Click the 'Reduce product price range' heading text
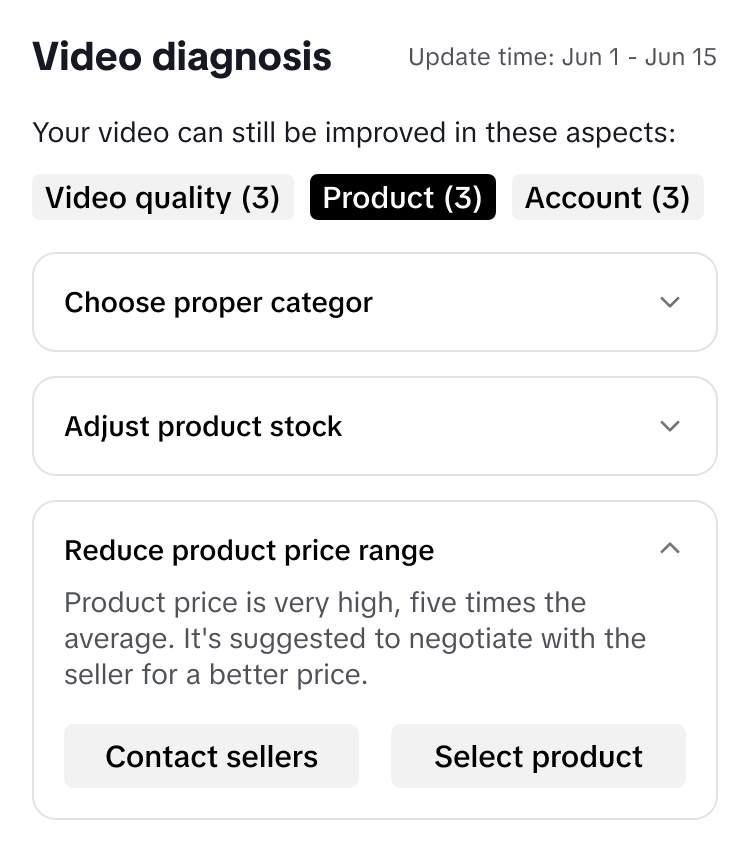The image size is (750, 852). [x=249, y=551]
